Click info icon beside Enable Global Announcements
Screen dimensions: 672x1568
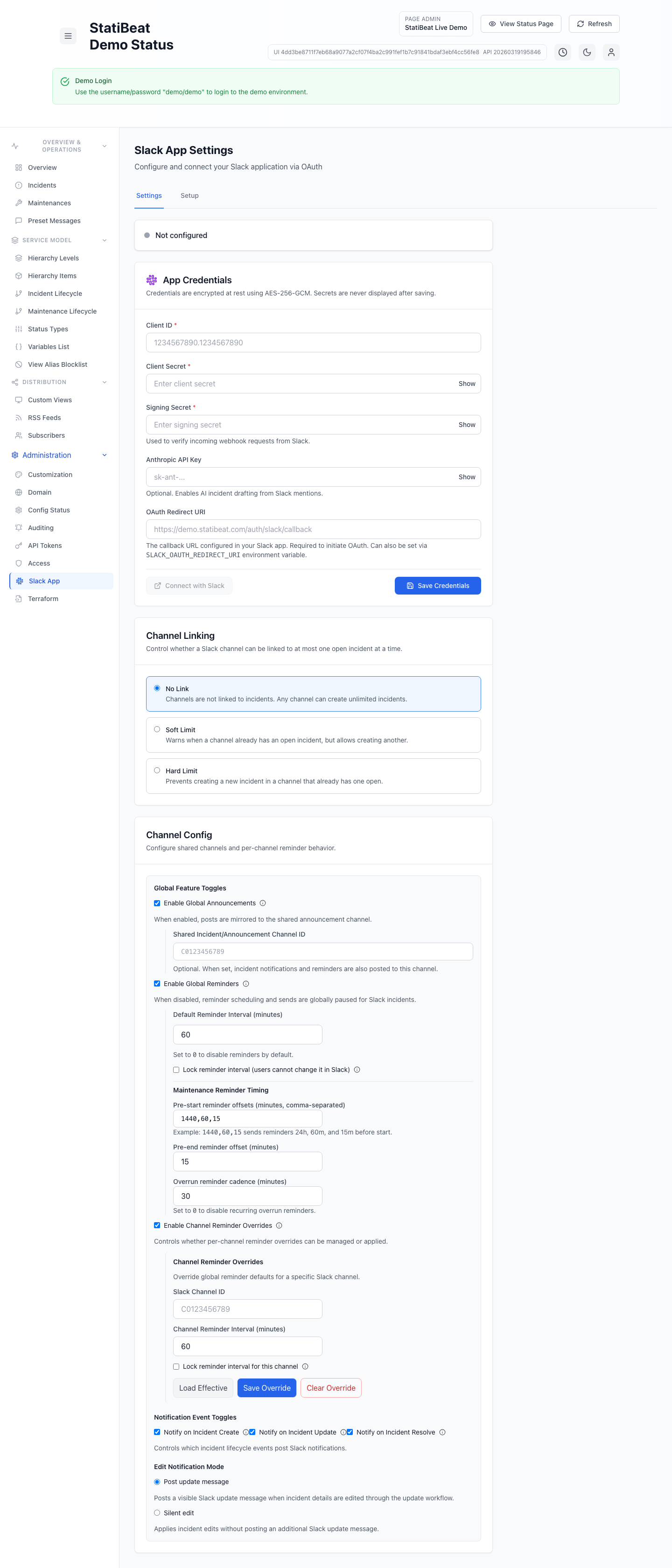click(263, 903)
